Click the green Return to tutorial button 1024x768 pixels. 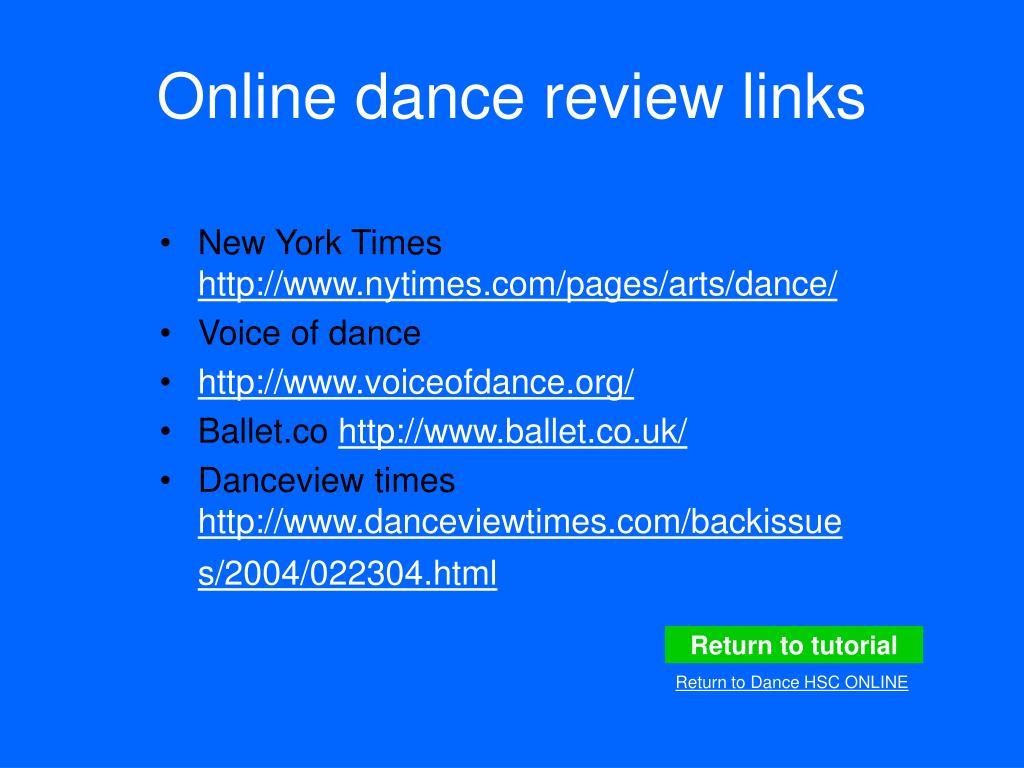pos(793,645)
